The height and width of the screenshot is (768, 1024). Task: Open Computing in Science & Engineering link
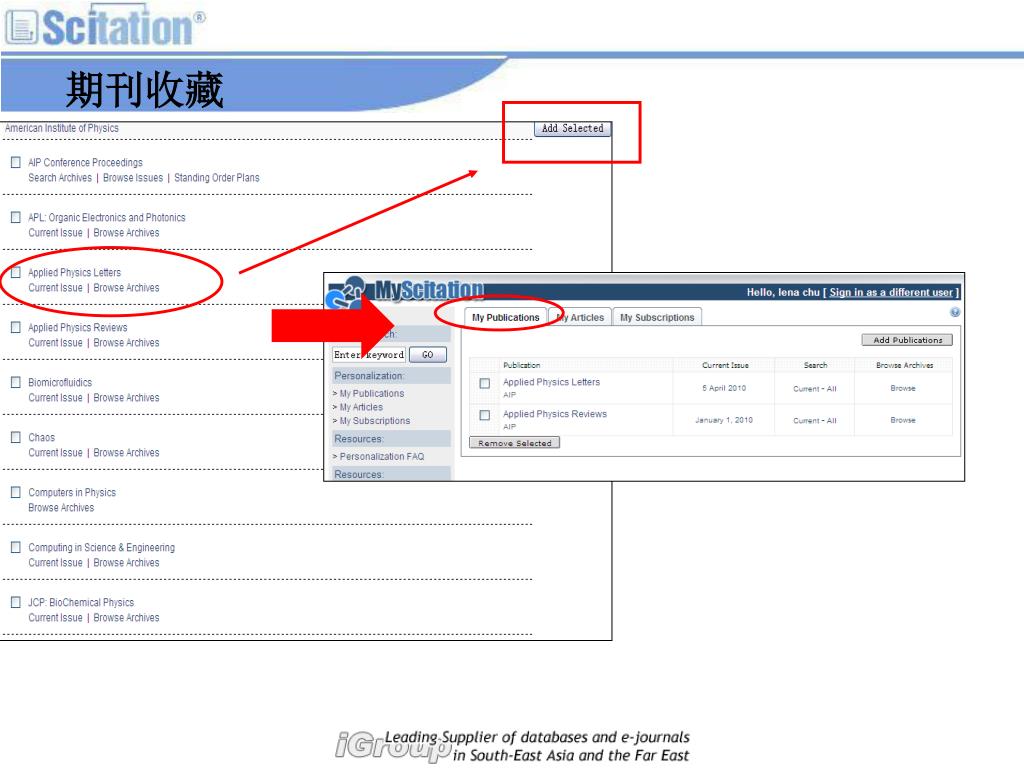click(101, 547)
